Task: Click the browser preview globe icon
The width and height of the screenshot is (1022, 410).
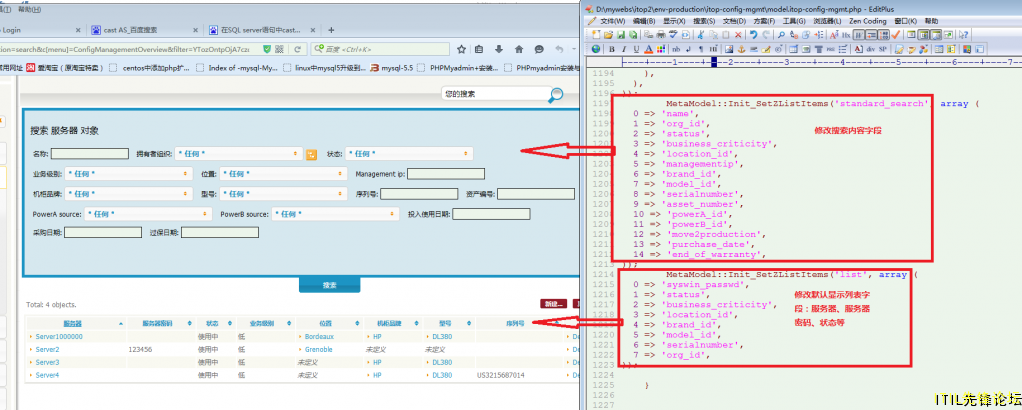Action: tap(596, 49)
